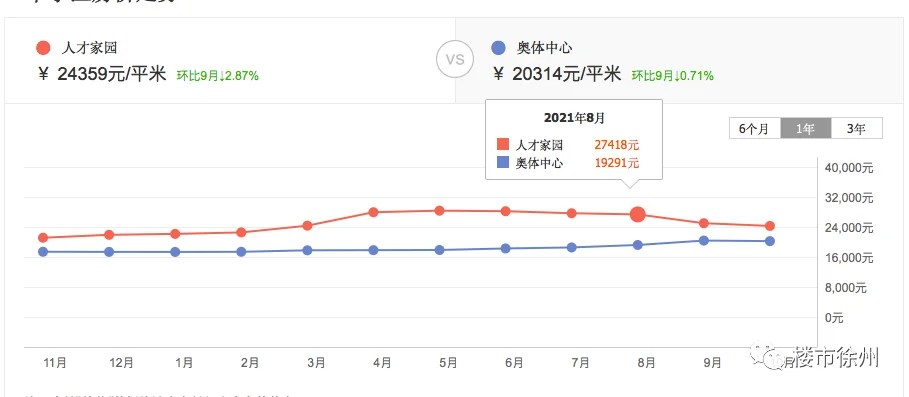The image size is (909, 397).
Task: Click the red data point for 4月
Action: click(373, 212)
